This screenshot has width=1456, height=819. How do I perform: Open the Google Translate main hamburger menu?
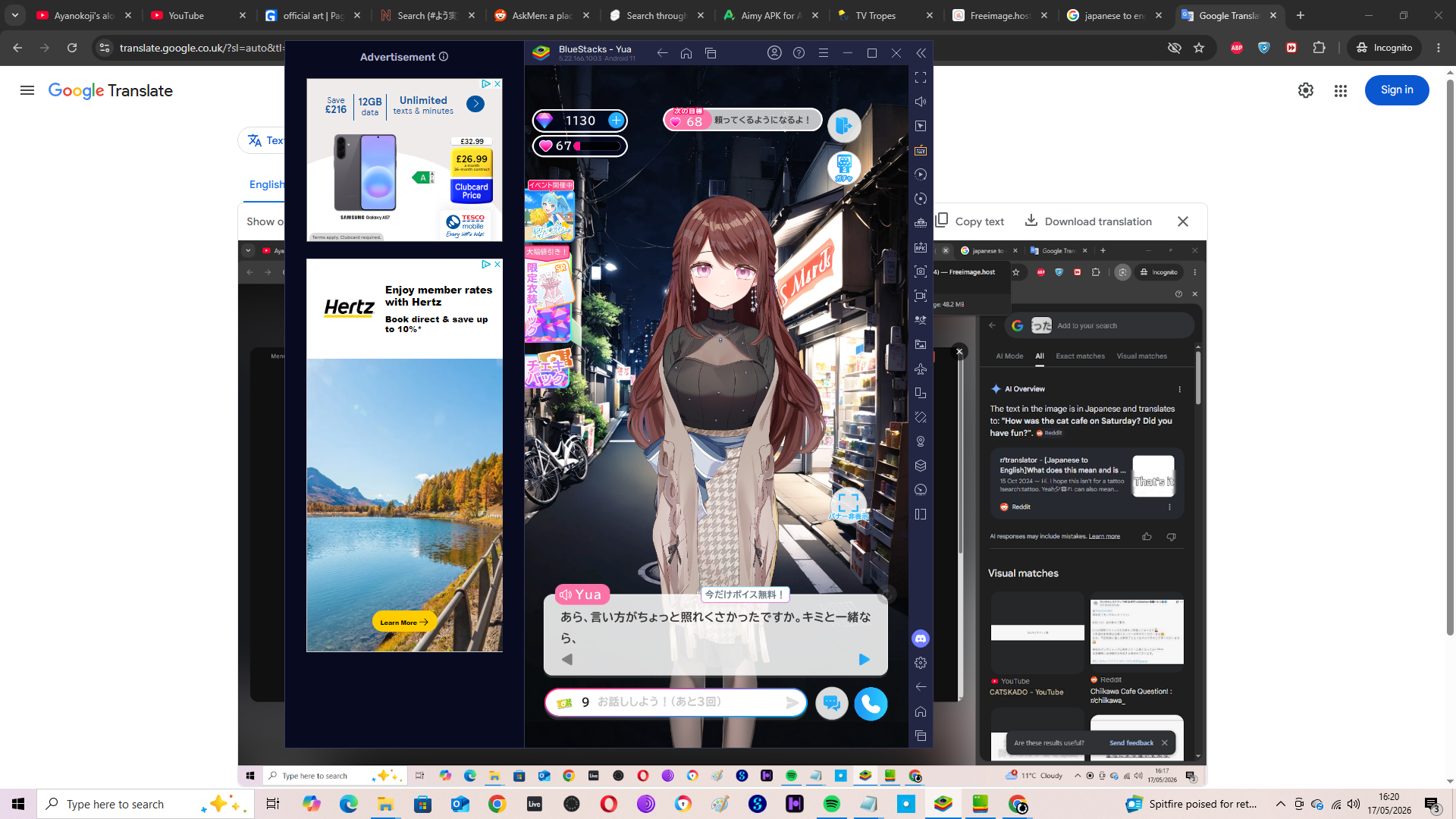pyautogui.click(x=27, y=90)
